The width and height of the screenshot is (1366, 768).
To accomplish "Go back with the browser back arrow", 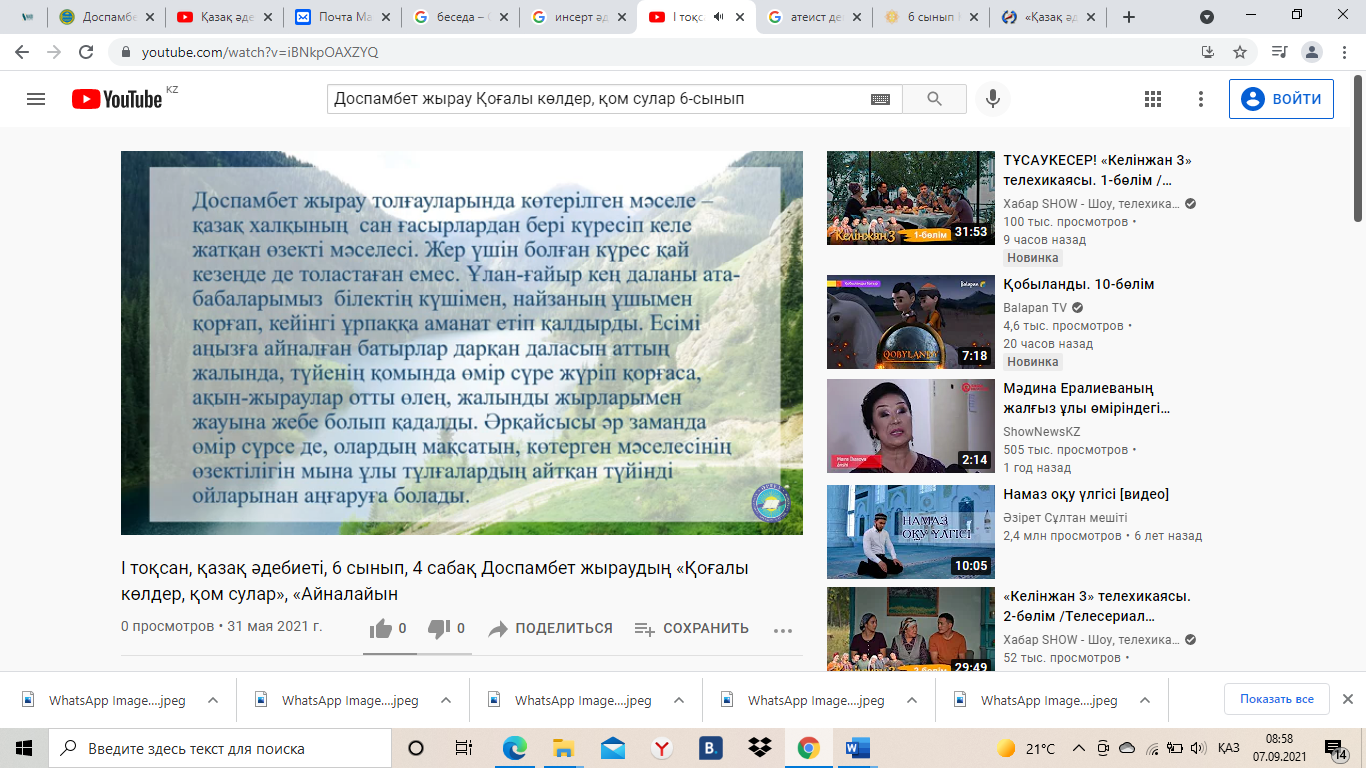I will pyautogui.click(x=22, y=52).
